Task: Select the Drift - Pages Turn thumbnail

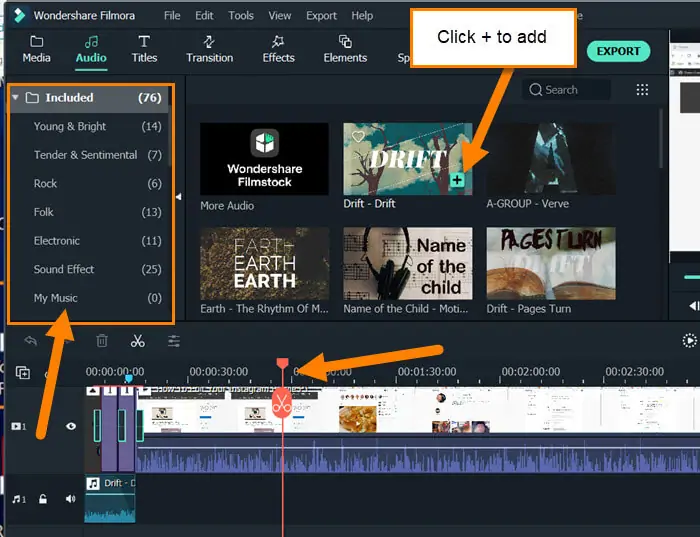Action: [x=551, y=263]
